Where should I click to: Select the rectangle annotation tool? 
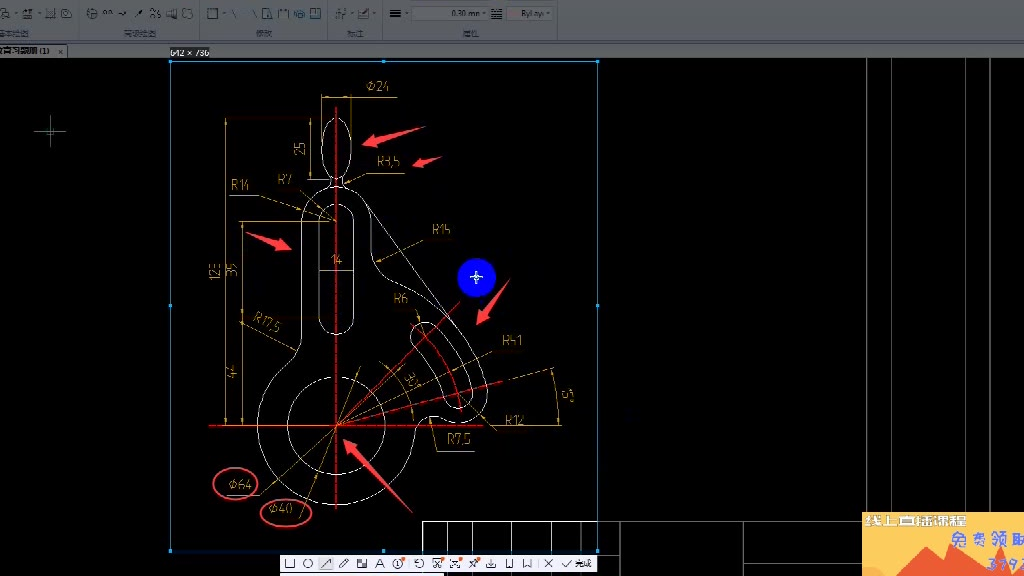click(x=290, y=564)
